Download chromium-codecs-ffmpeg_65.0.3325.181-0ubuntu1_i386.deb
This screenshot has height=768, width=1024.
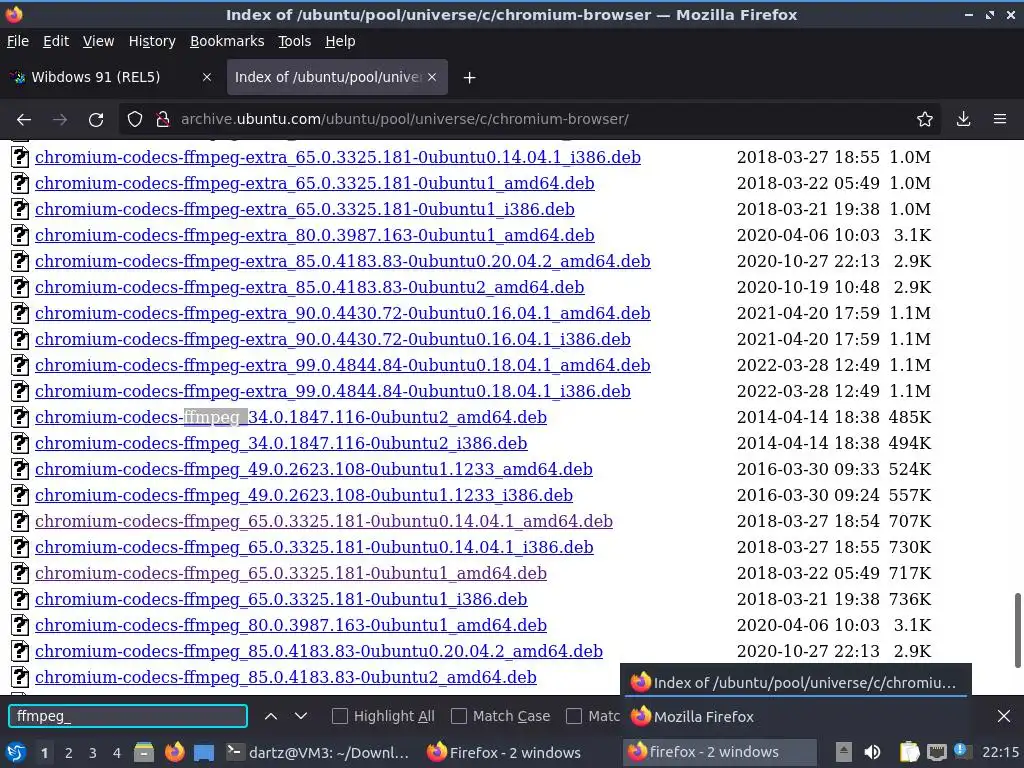[x=281, y=600]
